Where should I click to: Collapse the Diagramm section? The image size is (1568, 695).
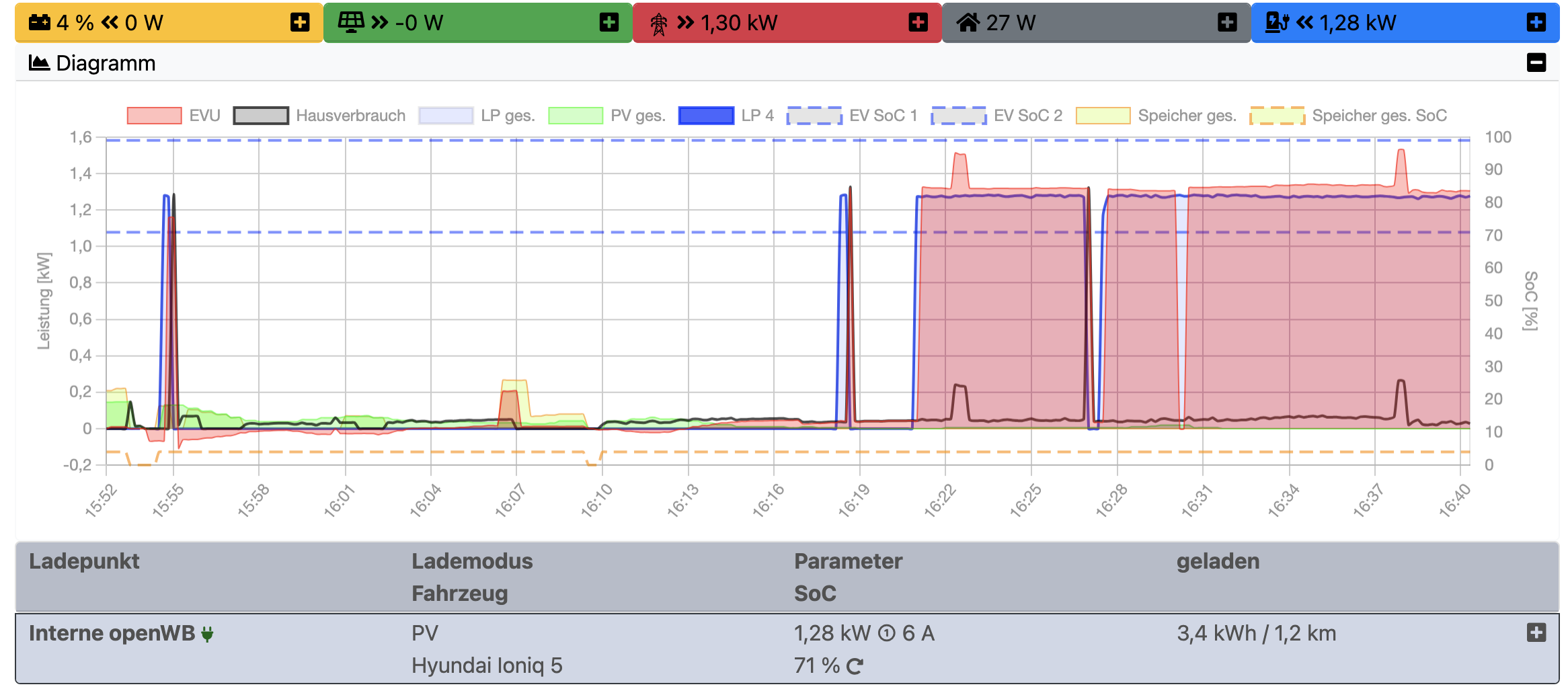pos(1536,63)
